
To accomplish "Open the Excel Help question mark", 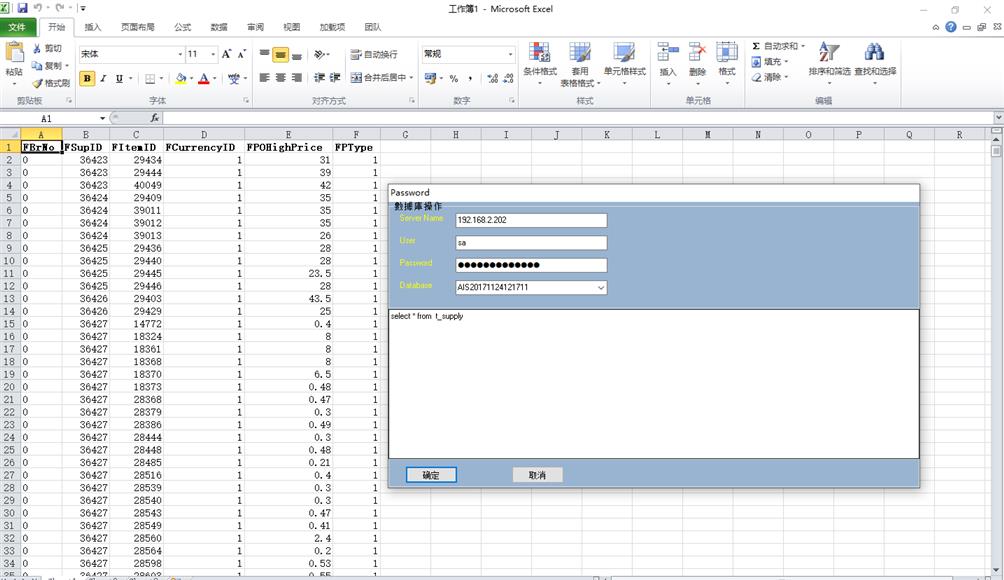I will 951,27.
